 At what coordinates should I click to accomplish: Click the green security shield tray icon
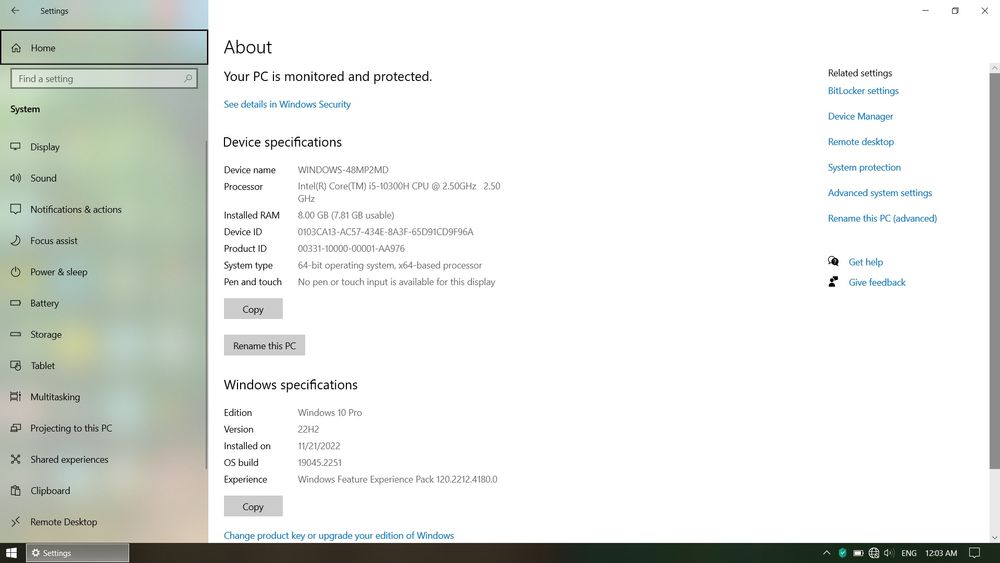[x=842, y=553]
